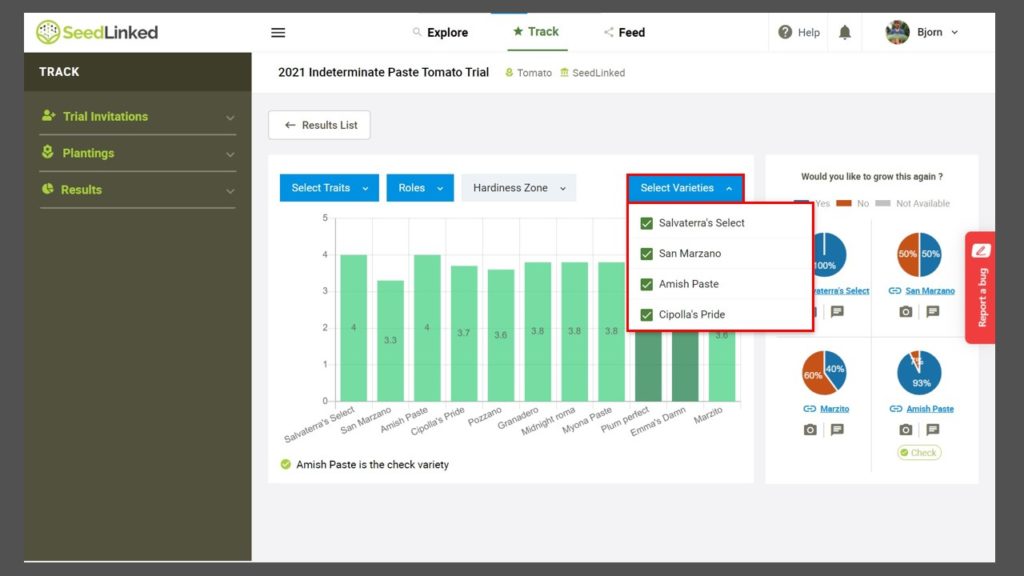Viewport: 1024px width, 576px height.
Task: Uncheck San Marzano variety
Action: tap(647, 253)
